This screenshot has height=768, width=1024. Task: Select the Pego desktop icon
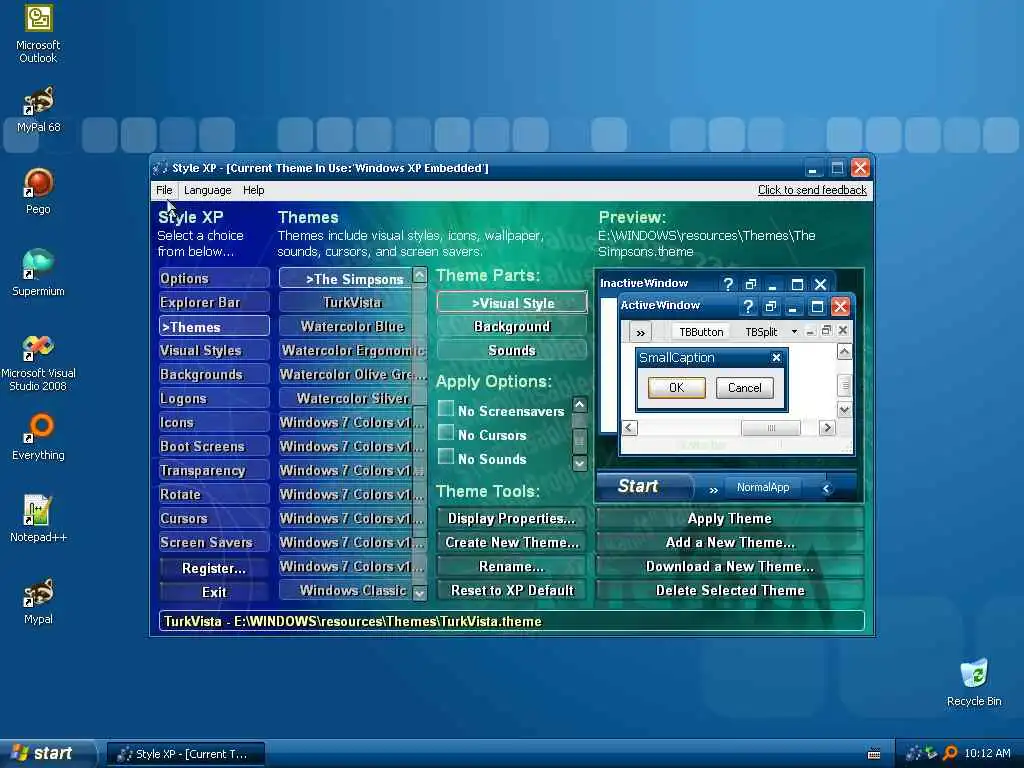coord(38,191)
